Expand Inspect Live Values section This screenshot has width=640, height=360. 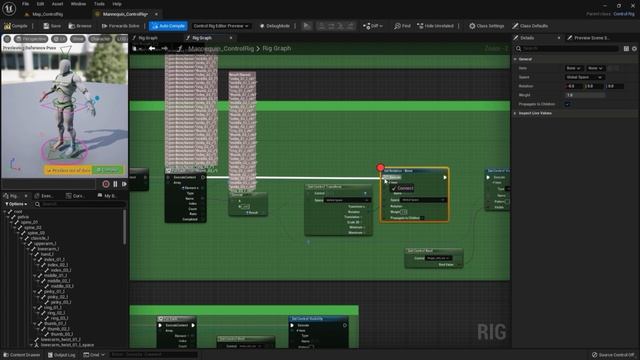[x=515, y=113]
